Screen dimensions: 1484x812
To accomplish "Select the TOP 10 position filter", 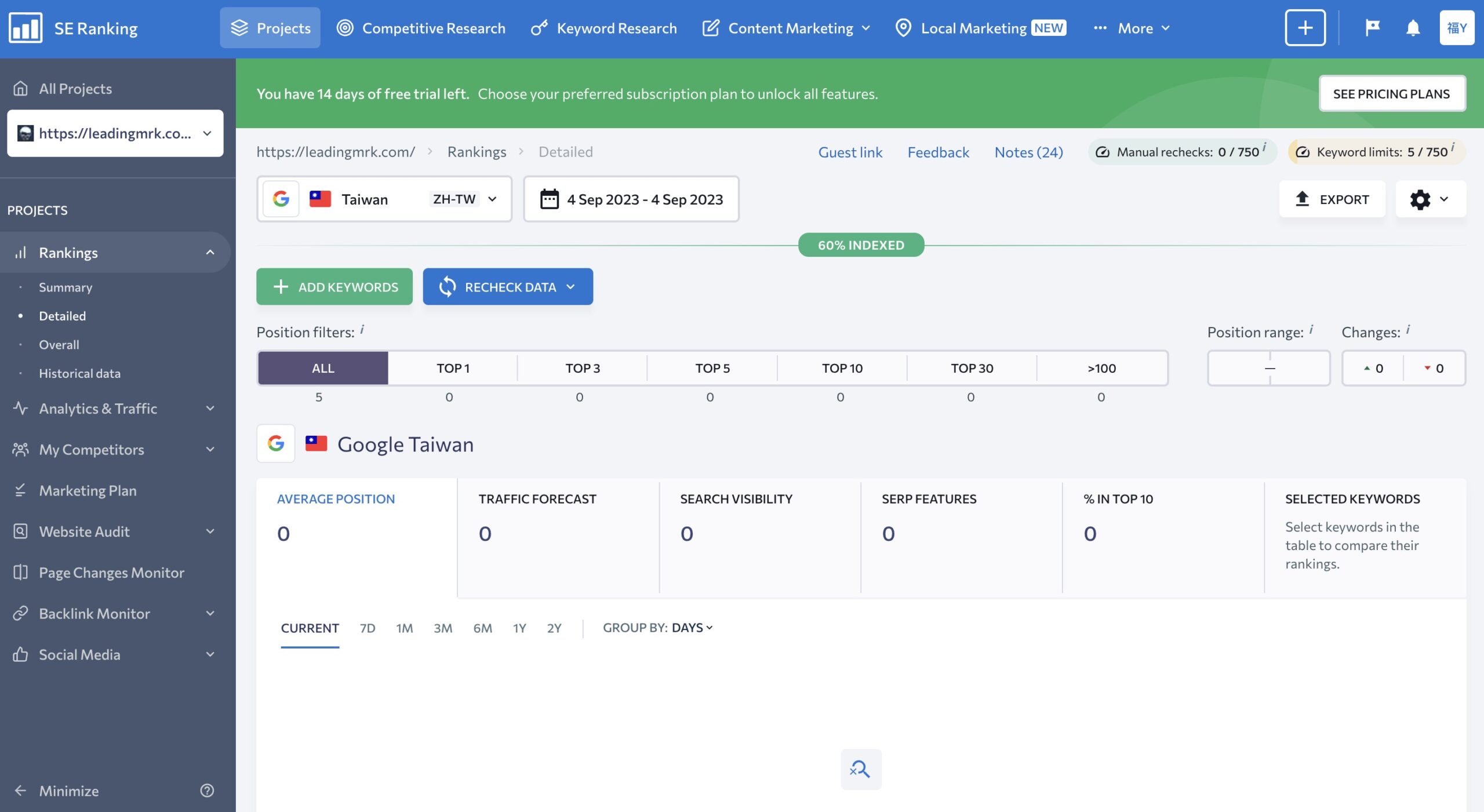I will point(842,368).
